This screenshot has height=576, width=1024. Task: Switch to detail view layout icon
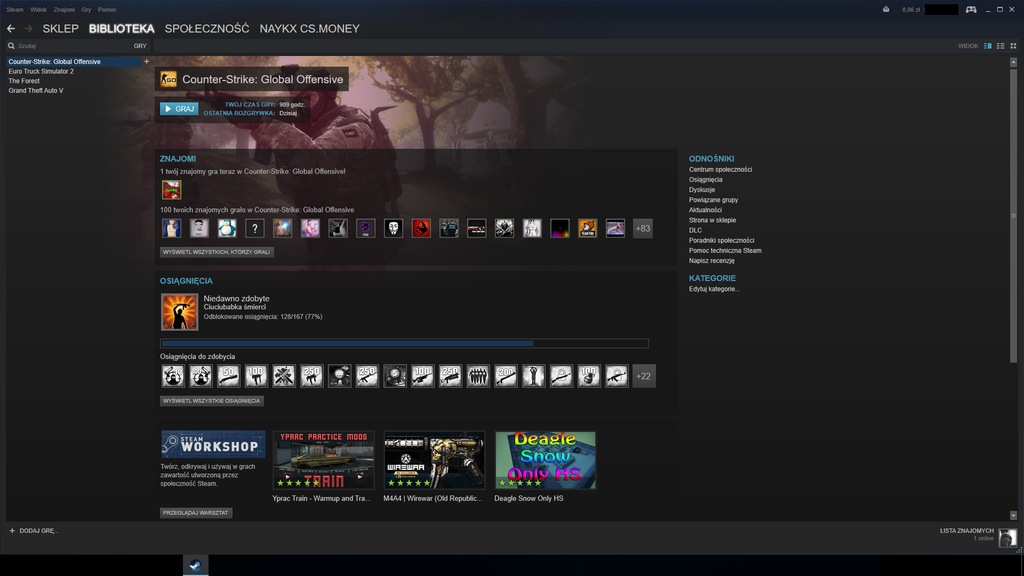click(x=987, y=46)
